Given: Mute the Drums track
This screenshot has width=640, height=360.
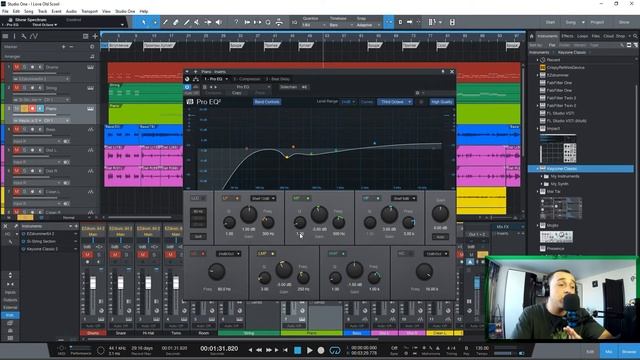Looking at the screenshot, I should [x=17, y=67].
